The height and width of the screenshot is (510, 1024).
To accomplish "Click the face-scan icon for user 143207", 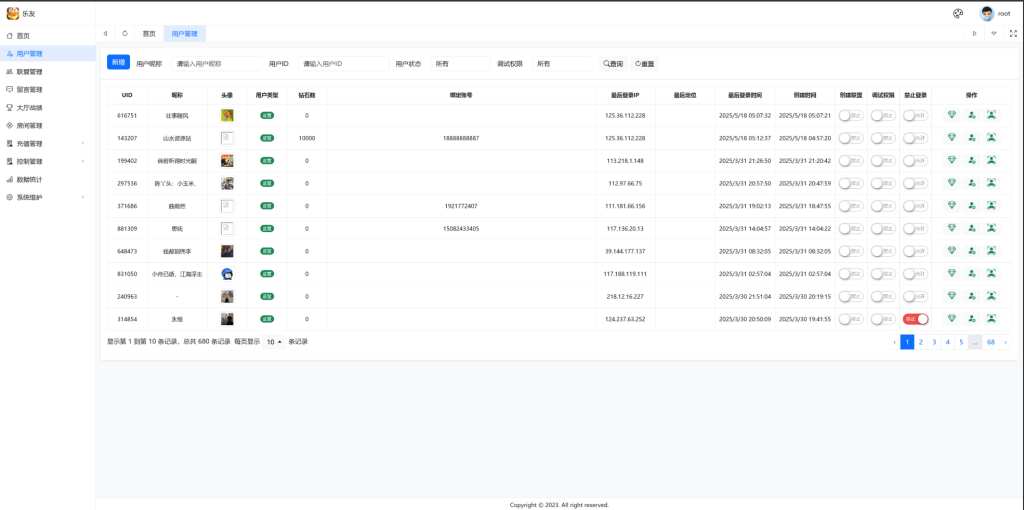I will [x=991, y=138].
